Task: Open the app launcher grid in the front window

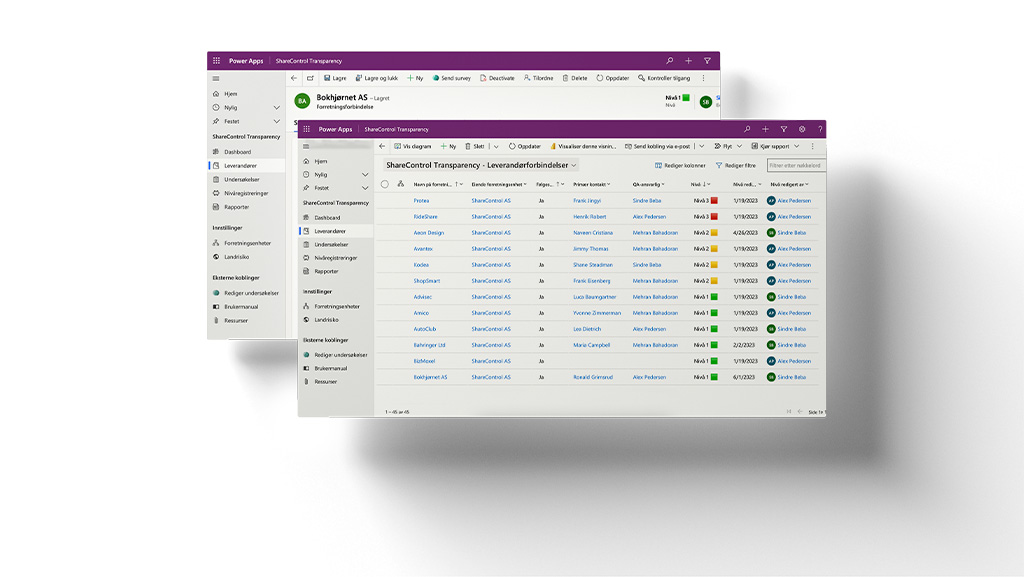Action: [306, 129]
